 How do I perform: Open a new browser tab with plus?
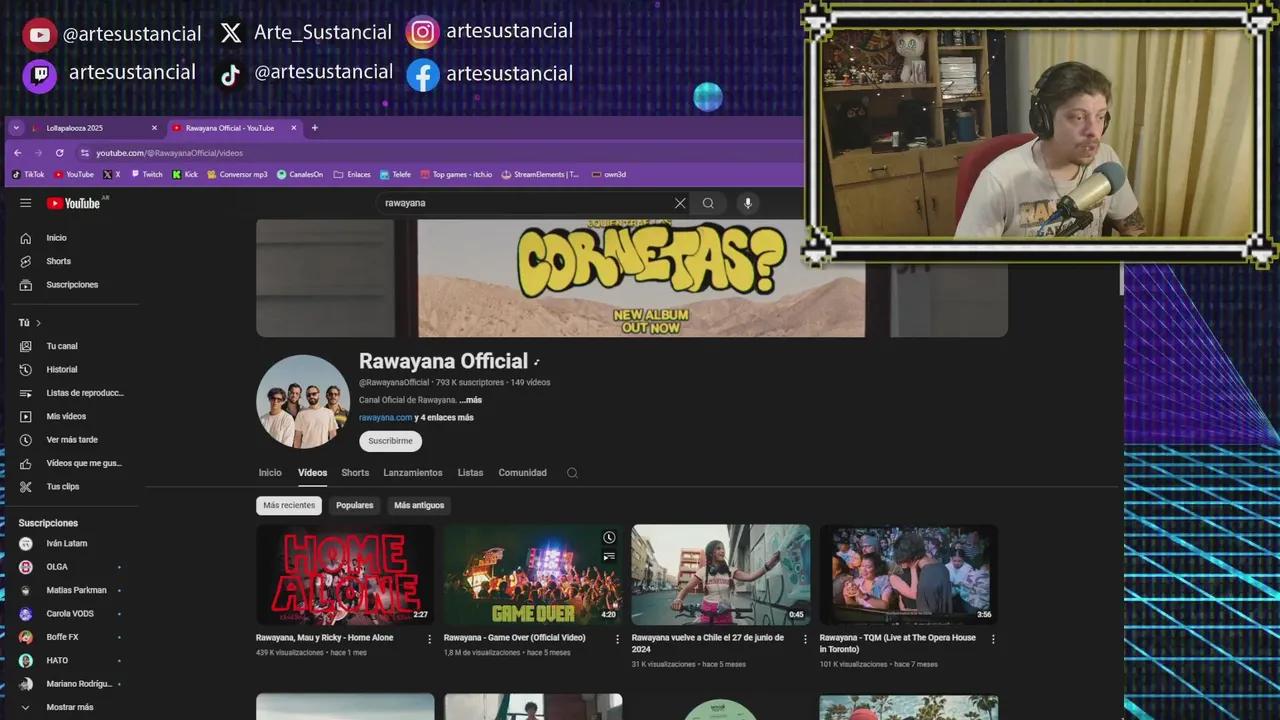[x=314, y=128]
